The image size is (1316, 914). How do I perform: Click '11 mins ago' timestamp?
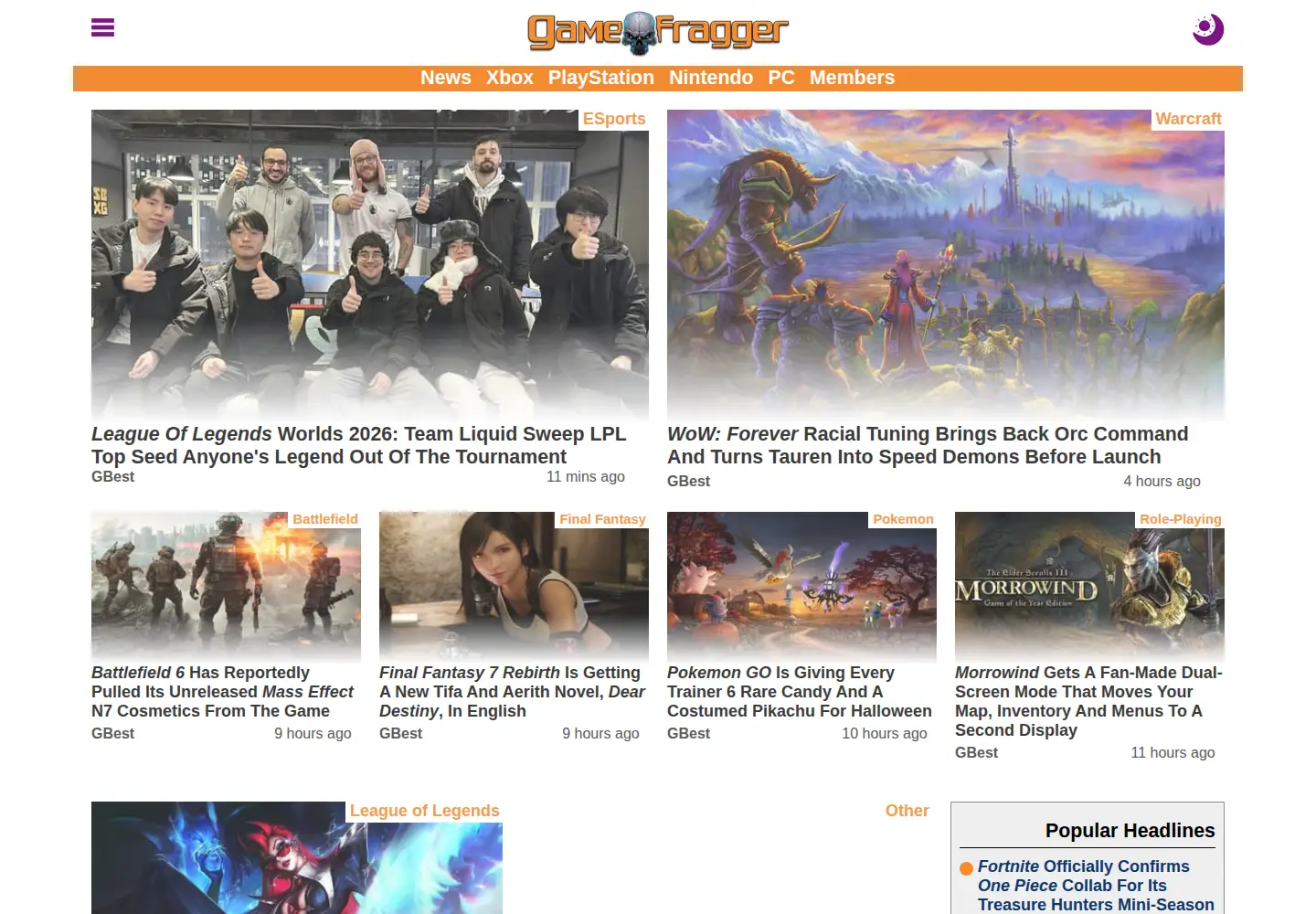pyautogui.click(x=586, y=477)
